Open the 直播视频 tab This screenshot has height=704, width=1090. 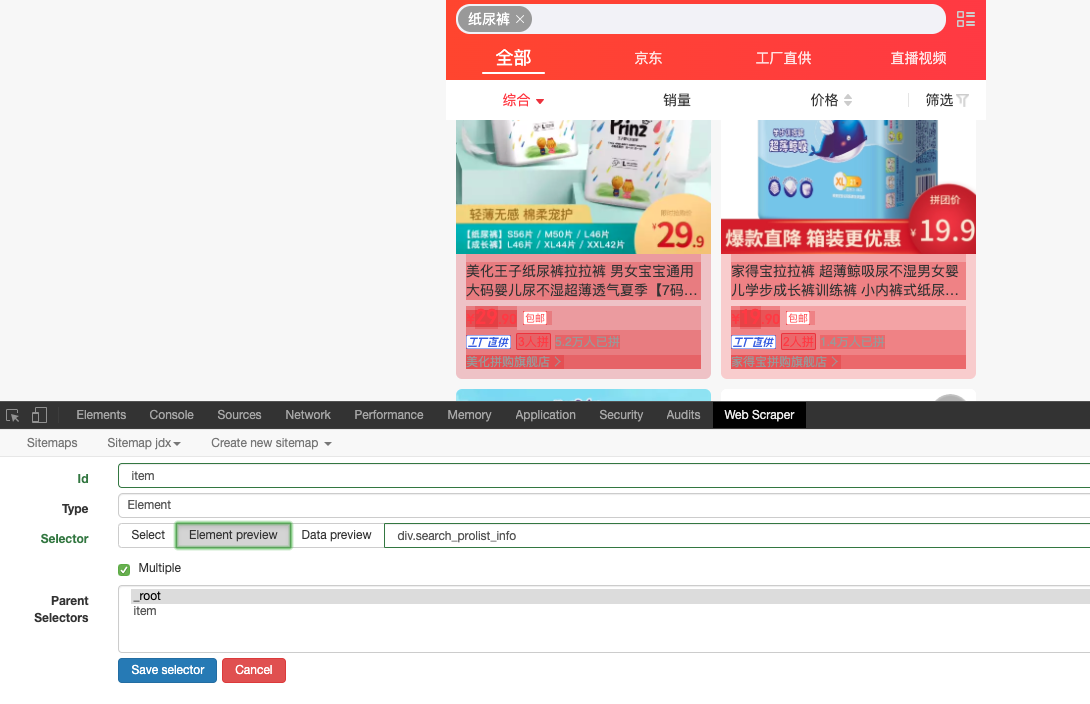click(918, 58)
